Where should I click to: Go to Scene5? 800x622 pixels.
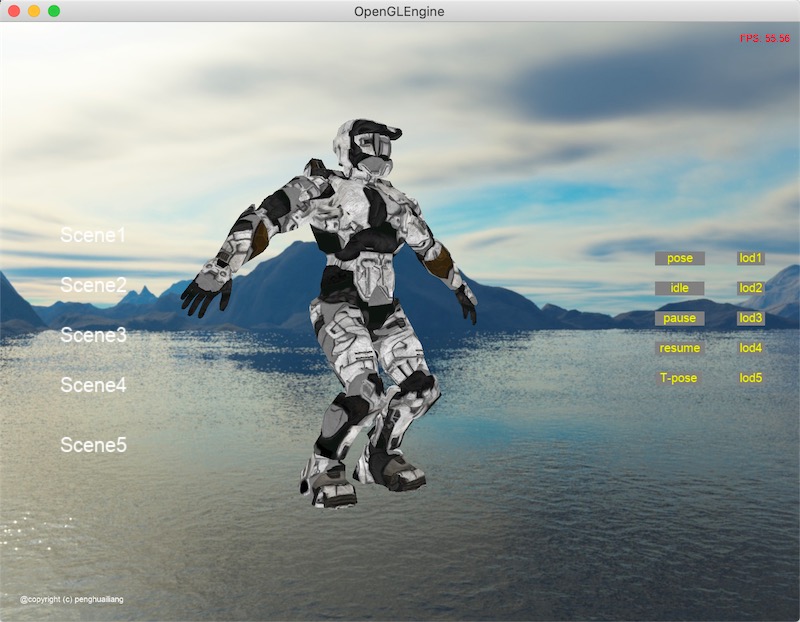pos(93,445)
